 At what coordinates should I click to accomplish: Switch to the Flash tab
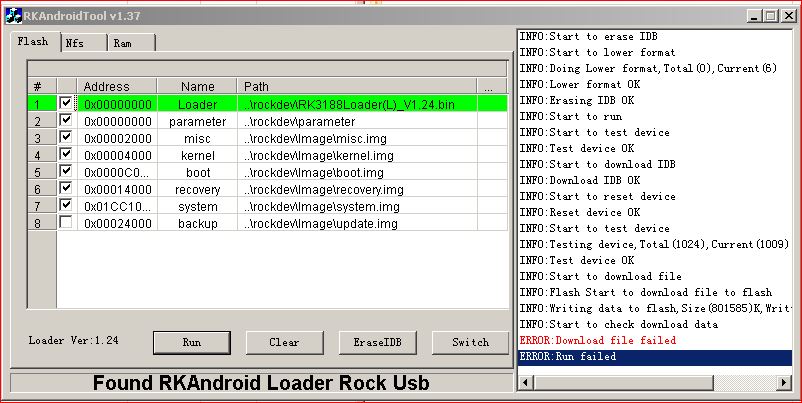click(x=34, y=41)
